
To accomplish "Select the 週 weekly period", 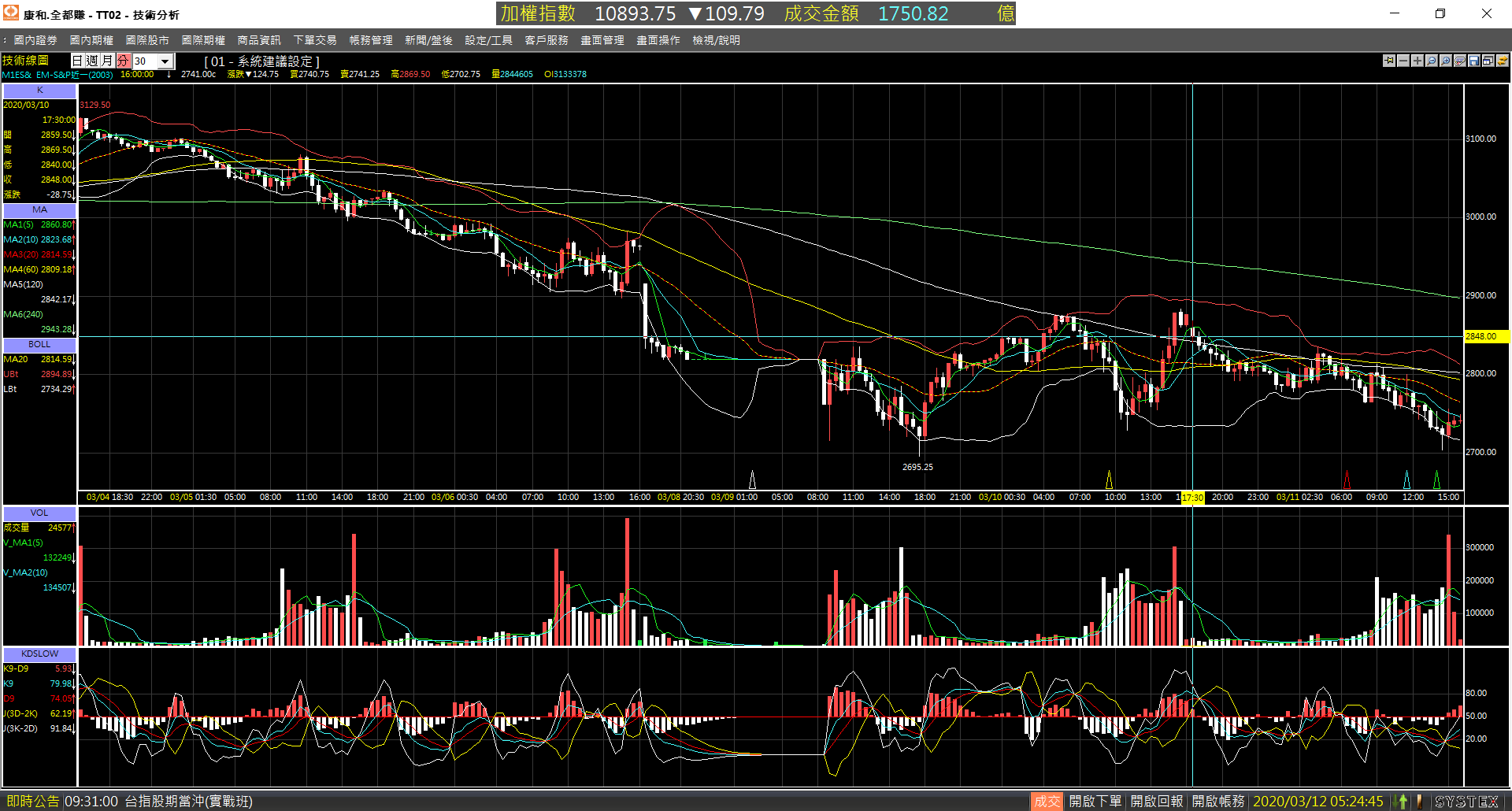I will [x=92, y=61].
